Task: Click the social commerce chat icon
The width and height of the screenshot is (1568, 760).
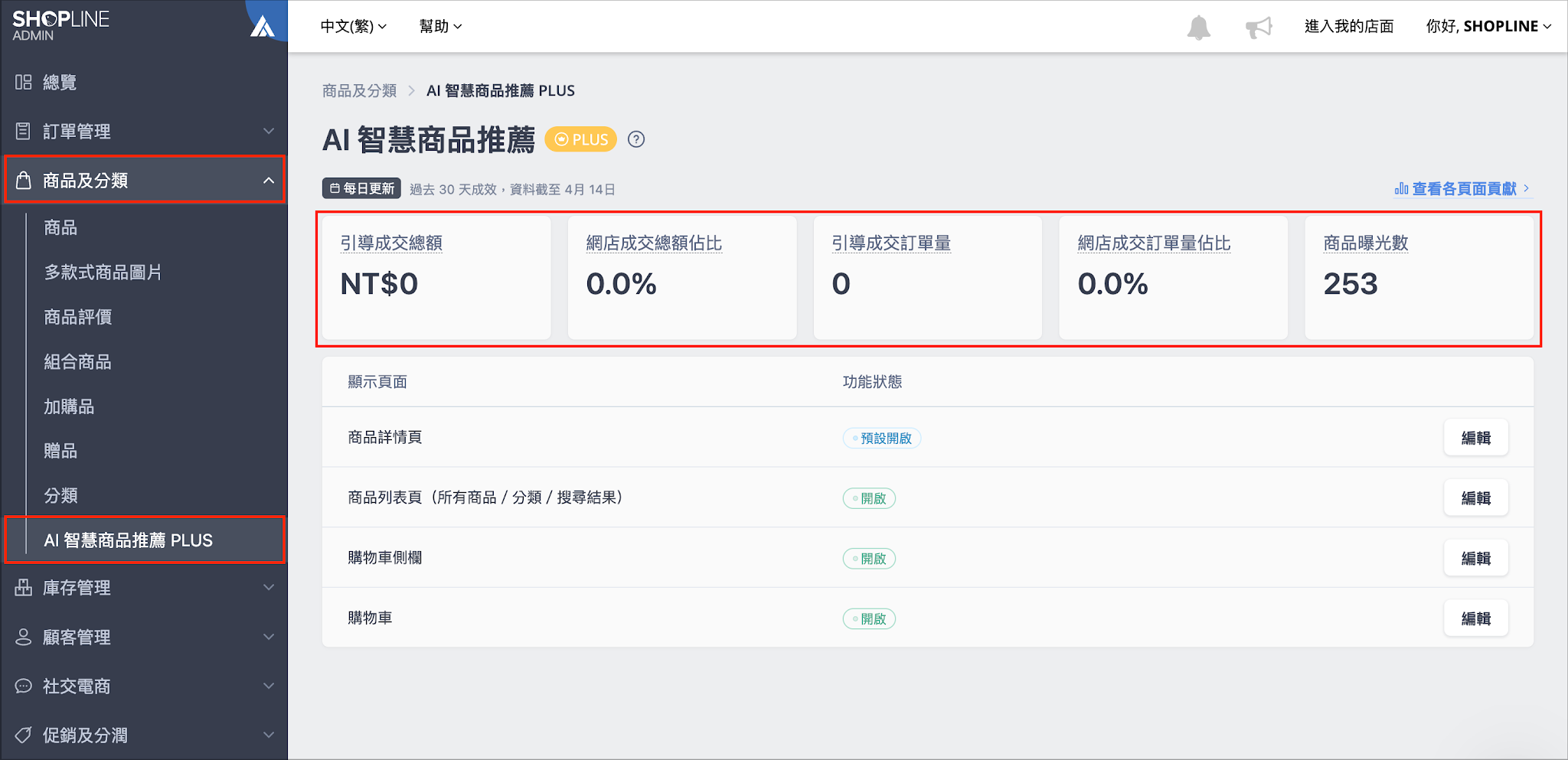Action: pos(24,686)
